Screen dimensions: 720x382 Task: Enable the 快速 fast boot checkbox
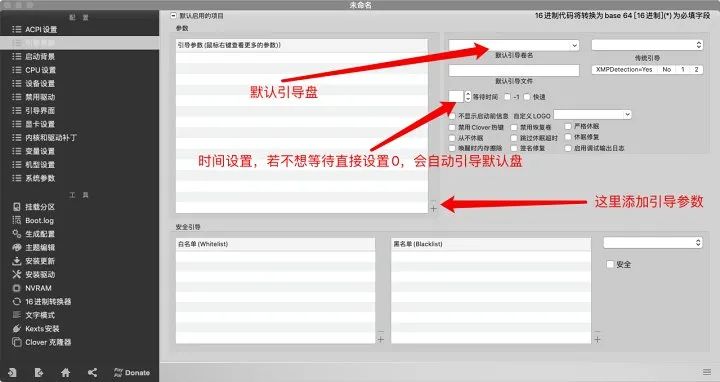(x=527, y=97)
